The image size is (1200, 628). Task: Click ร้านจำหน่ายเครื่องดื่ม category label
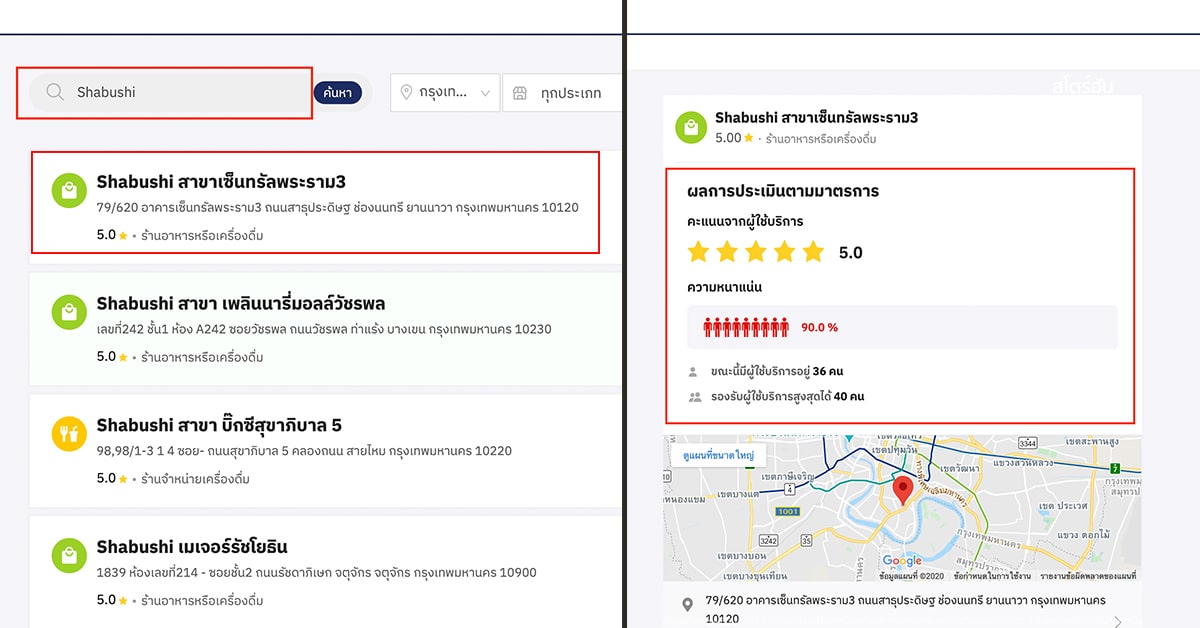coord(195,479)
